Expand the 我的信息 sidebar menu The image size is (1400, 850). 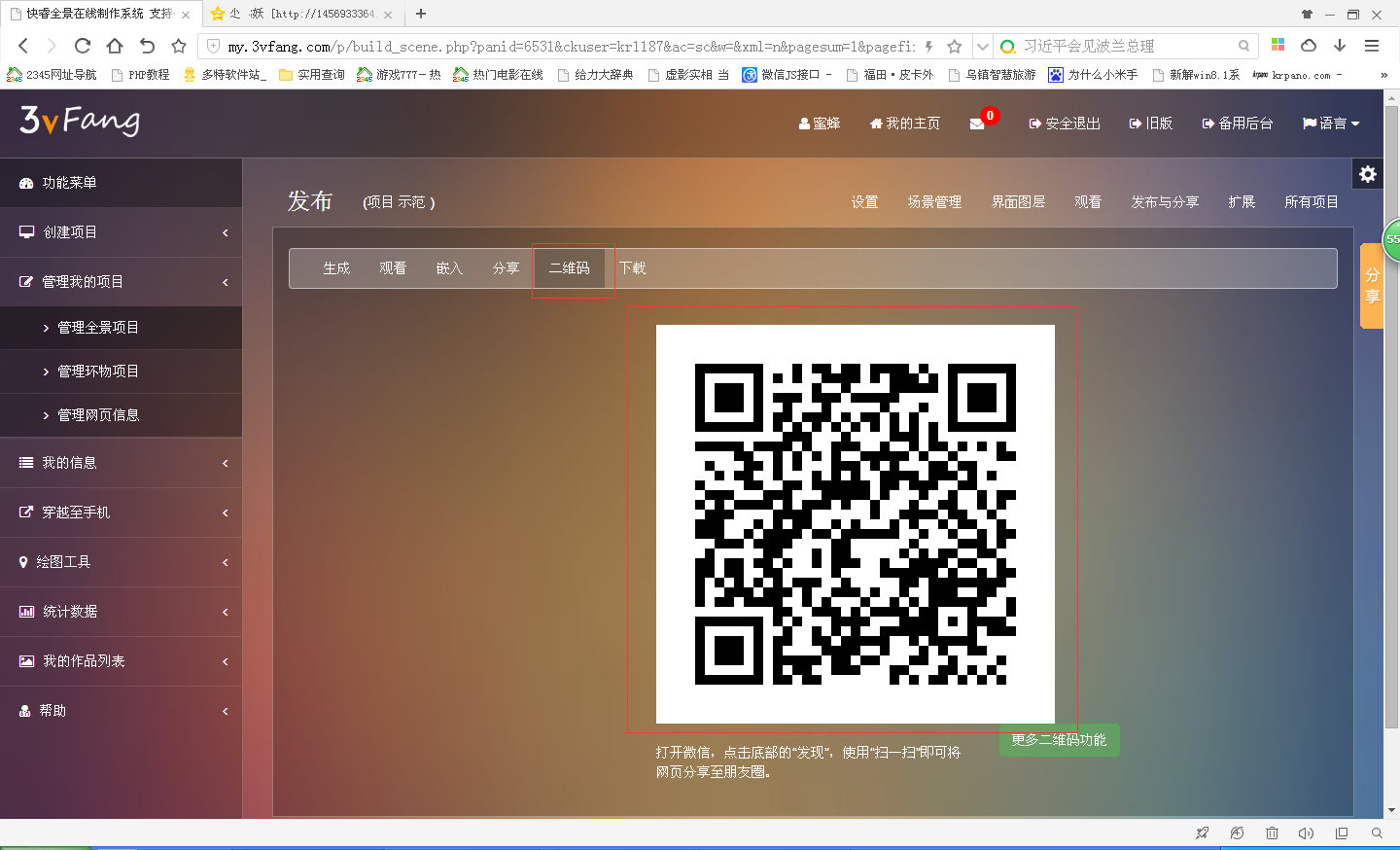(x=121, y=463)
